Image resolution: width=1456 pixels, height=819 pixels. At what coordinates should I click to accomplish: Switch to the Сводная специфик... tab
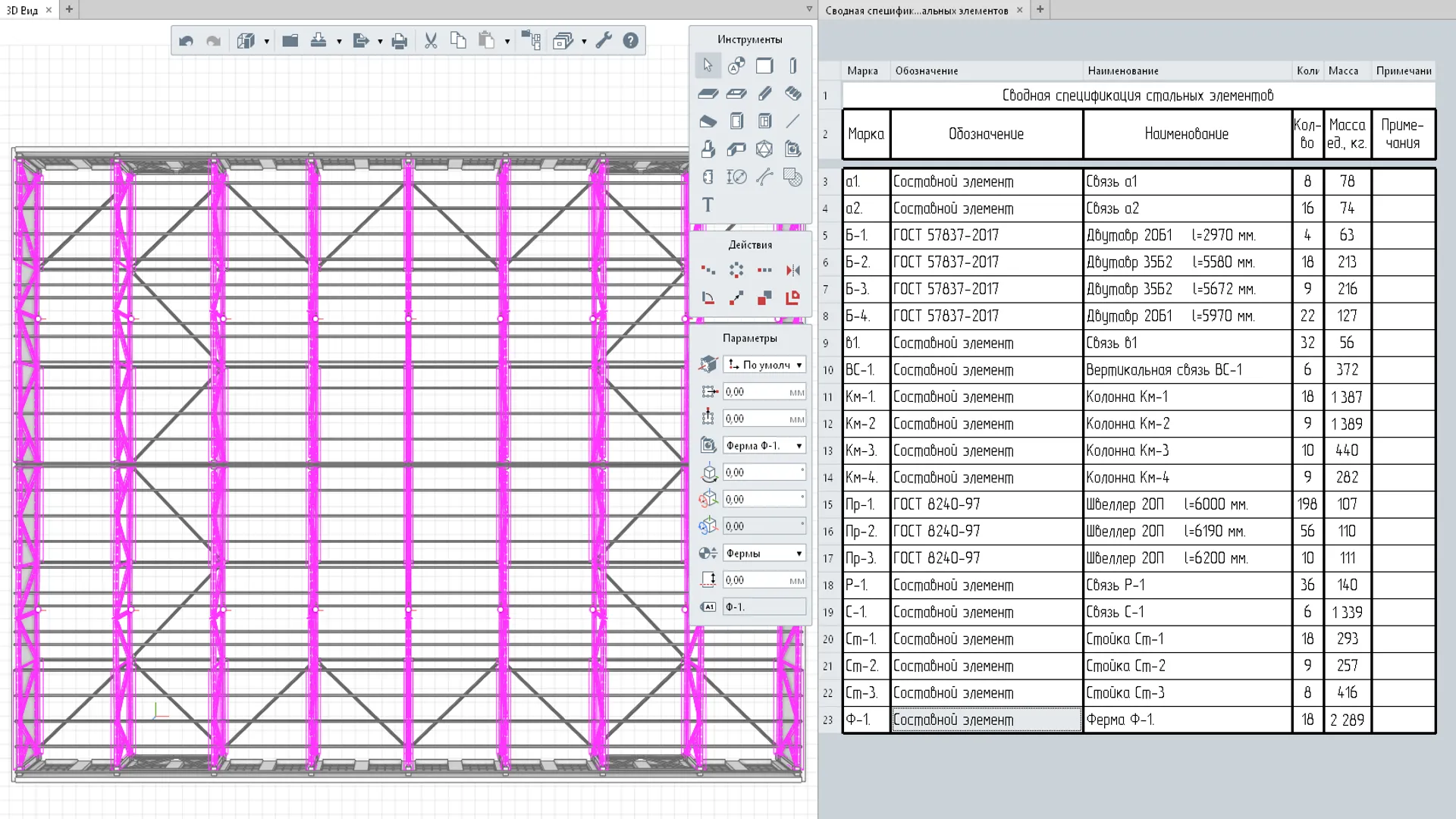tap(916, 10)
